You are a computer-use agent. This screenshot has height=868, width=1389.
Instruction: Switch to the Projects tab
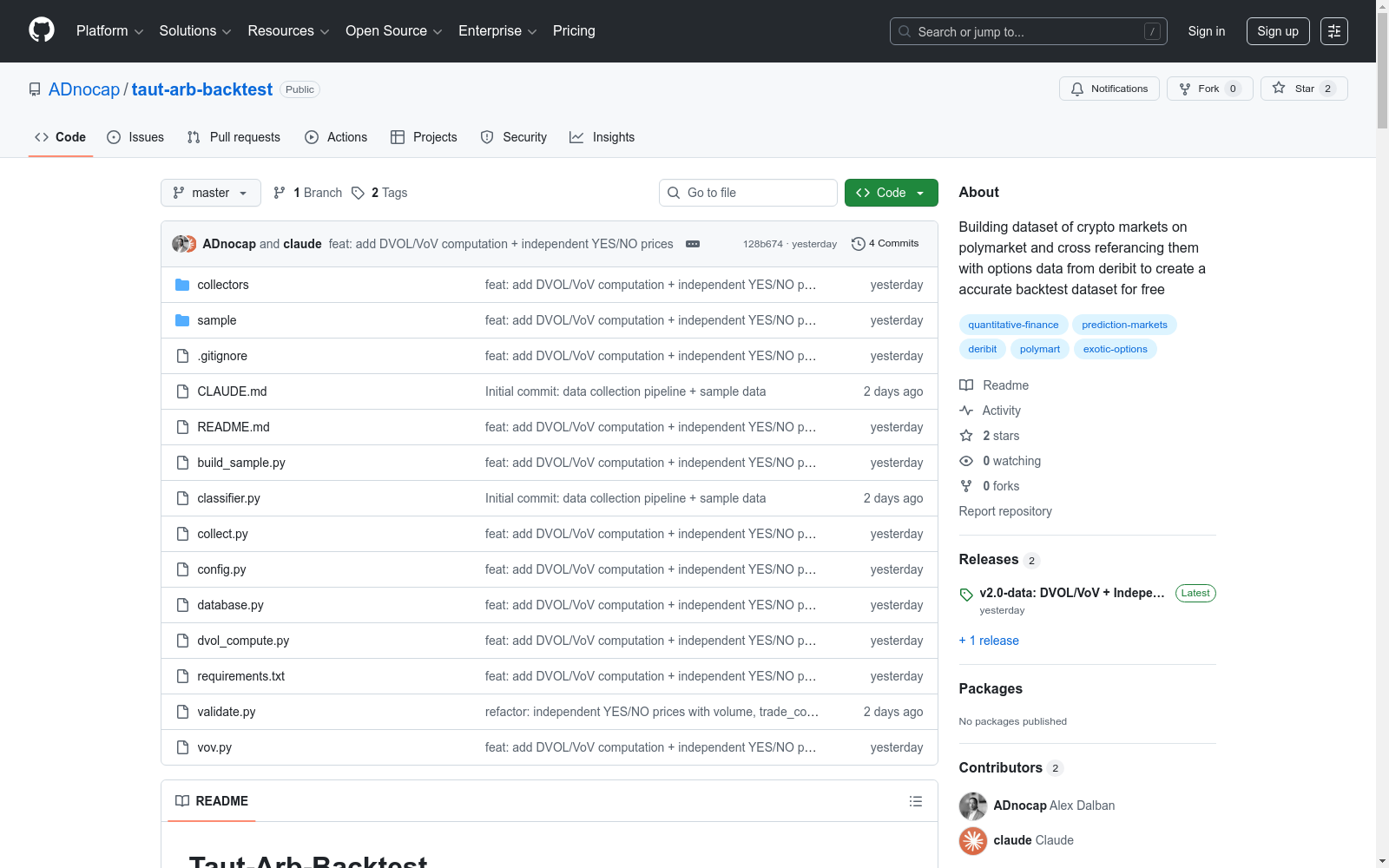424,137
